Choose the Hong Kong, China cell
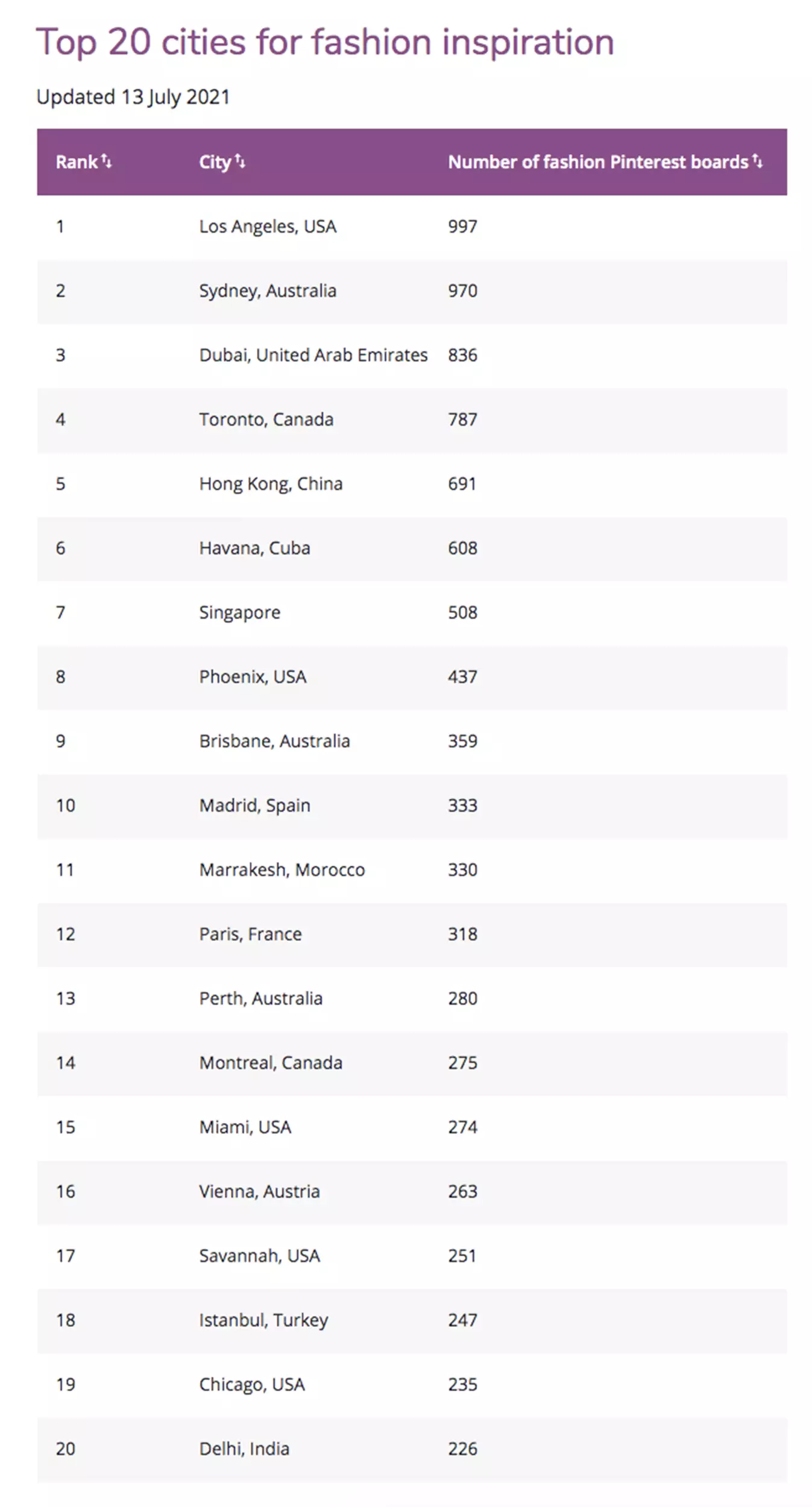 [271, 484]
